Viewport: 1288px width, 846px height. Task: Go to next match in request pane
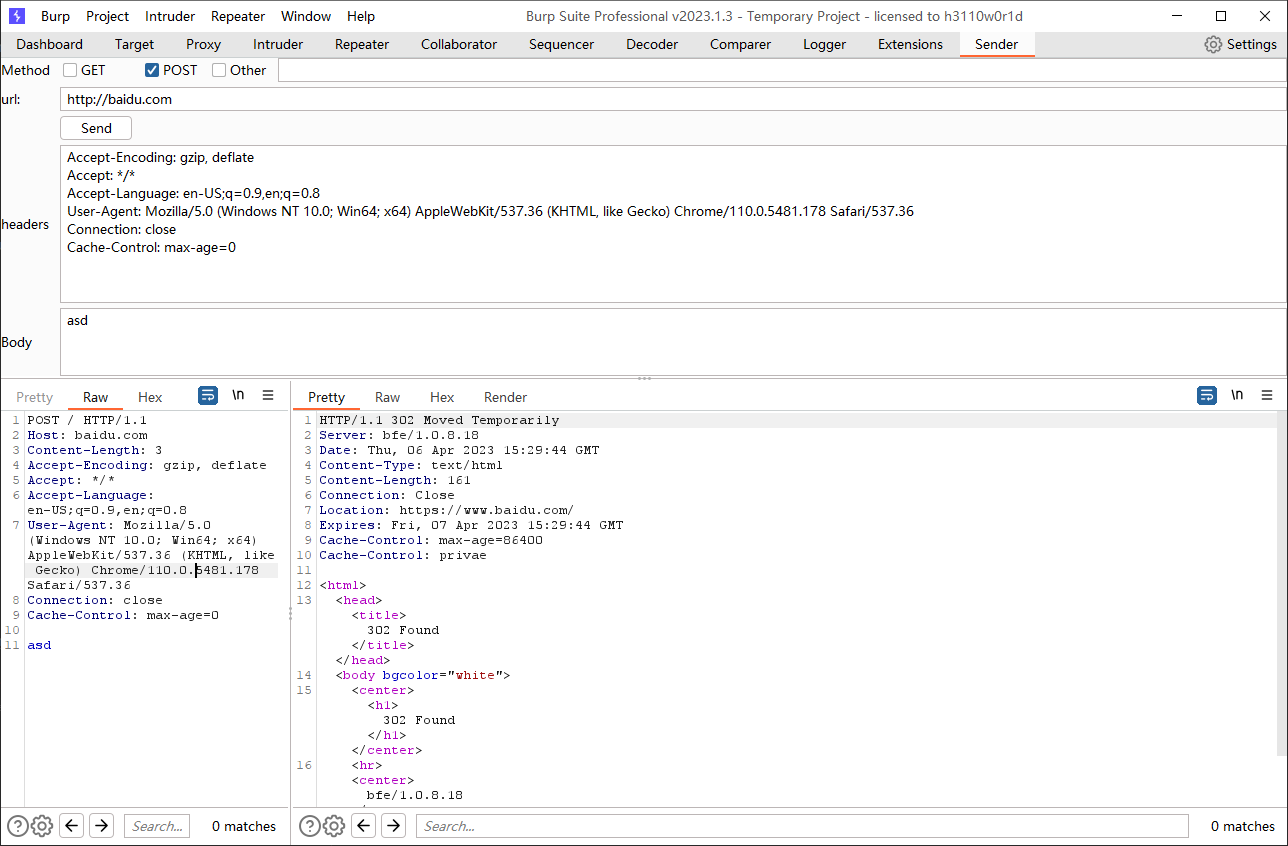coord(101,826)
